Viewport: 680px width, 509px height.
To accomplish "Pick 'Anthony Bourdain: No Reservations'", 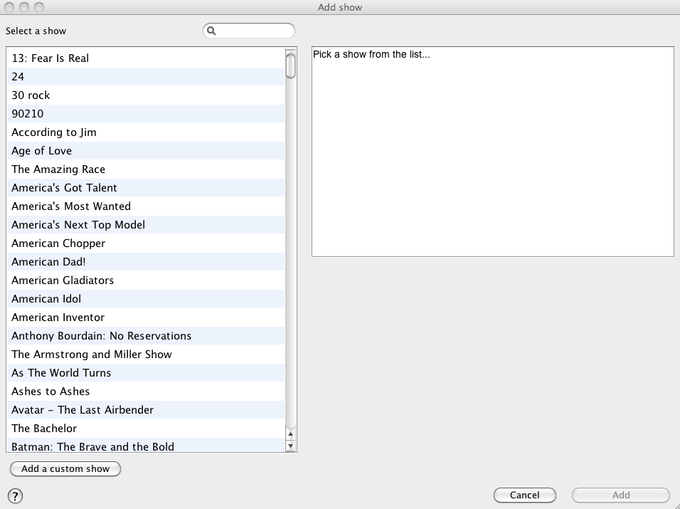I will pyautogui.click(x=146, y=336).
